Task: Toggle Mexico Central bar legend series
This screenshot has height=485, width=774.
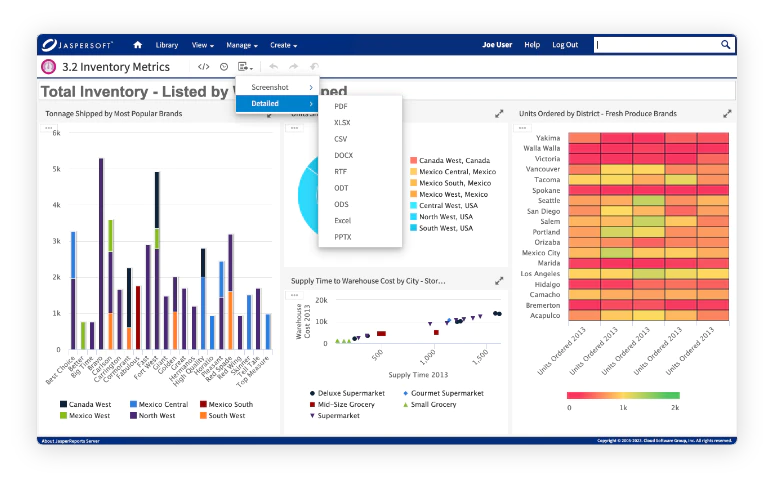Action: (159, 404)
